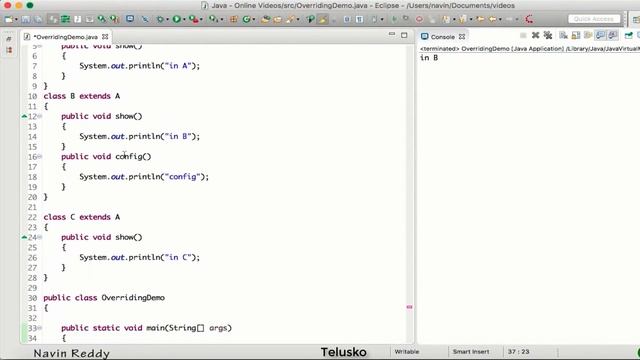Click the Clear Console icon

coord(563,36)
